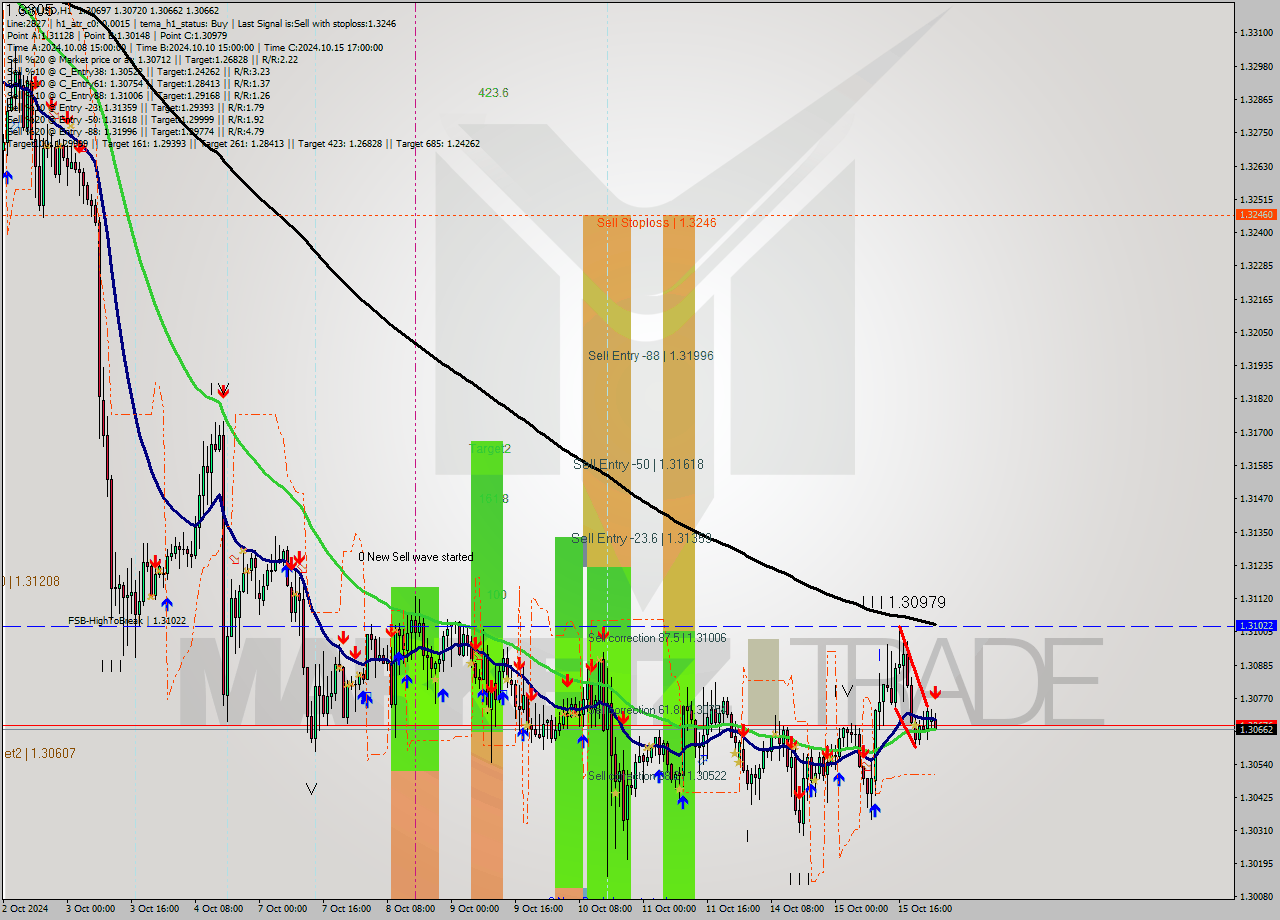Image resolution: width=1280 pixels, height=920 pixels.
Task: Click the 1.32050 price axis label
Action: click(x=1255, y=333)
